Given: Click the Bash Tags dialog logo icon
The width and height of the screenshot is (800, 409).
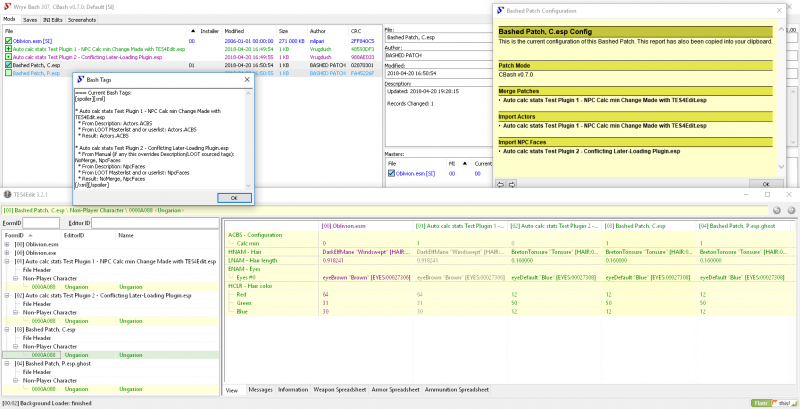Looking at the screenshot, I should pos(80,80).
